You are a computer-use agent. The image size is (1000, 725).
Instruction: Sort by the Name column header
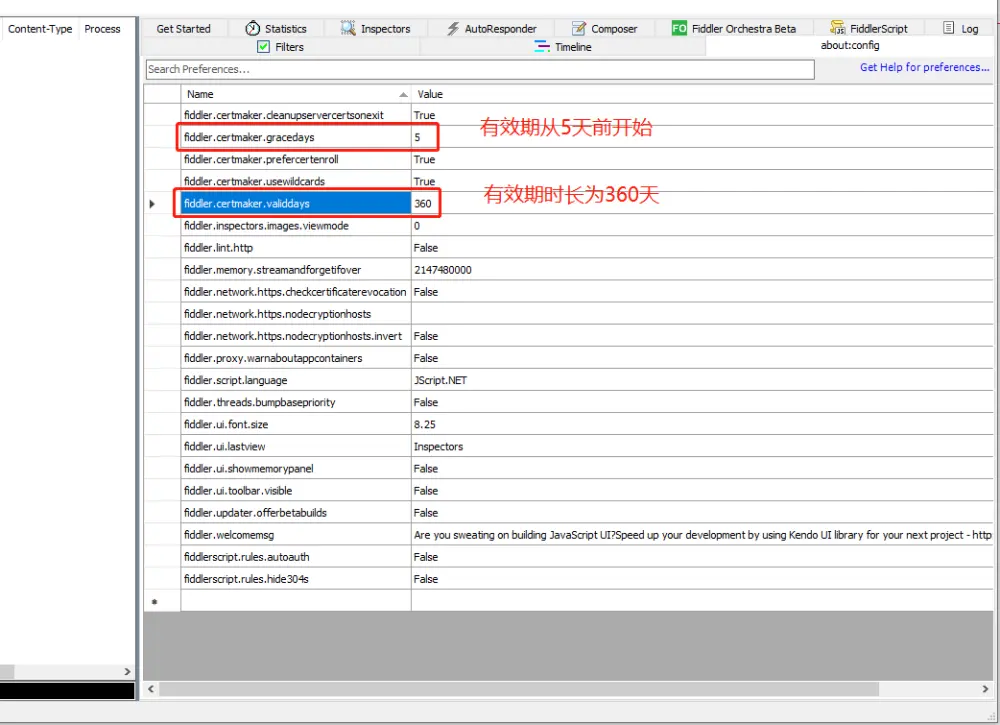[x=296, y=94]
